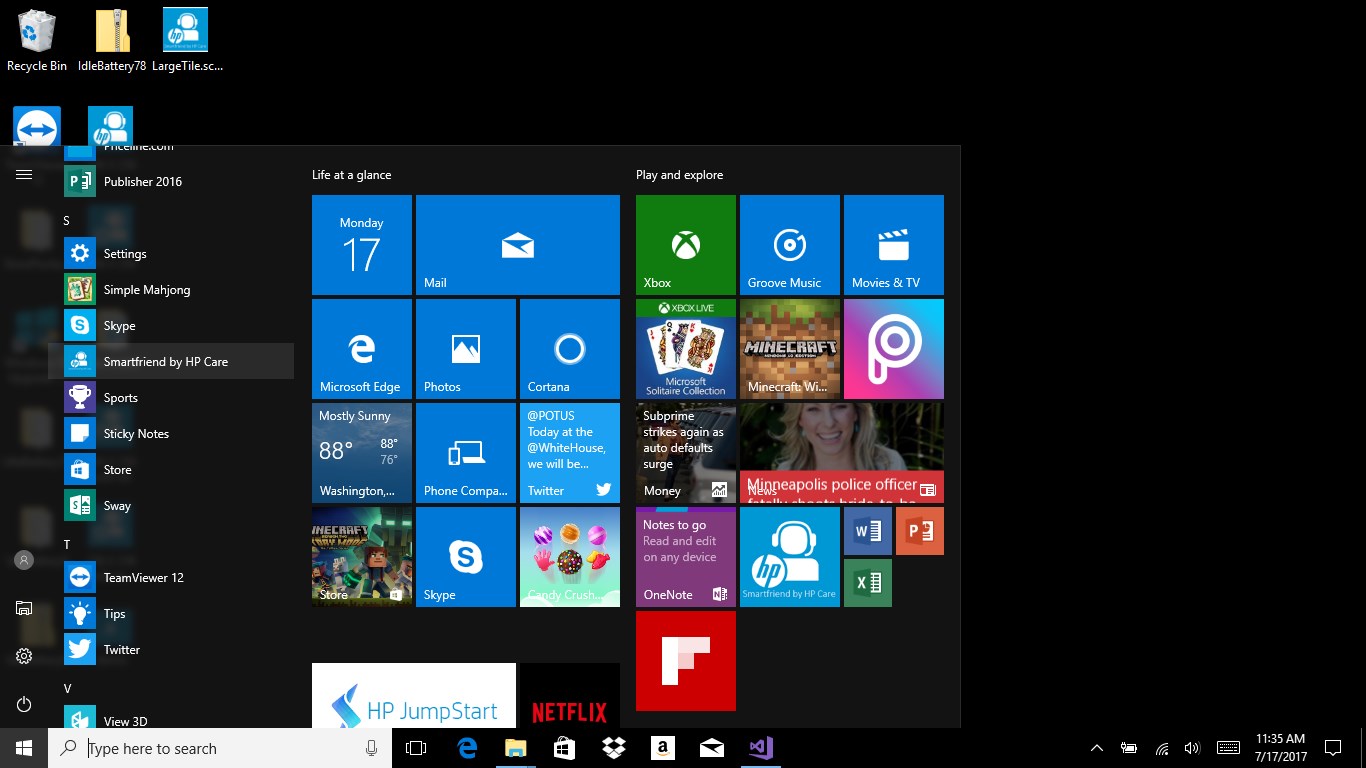Launch Smartfriend by HP Care in app list
This screenshot has height=768, width=1366.
point(171,362)
